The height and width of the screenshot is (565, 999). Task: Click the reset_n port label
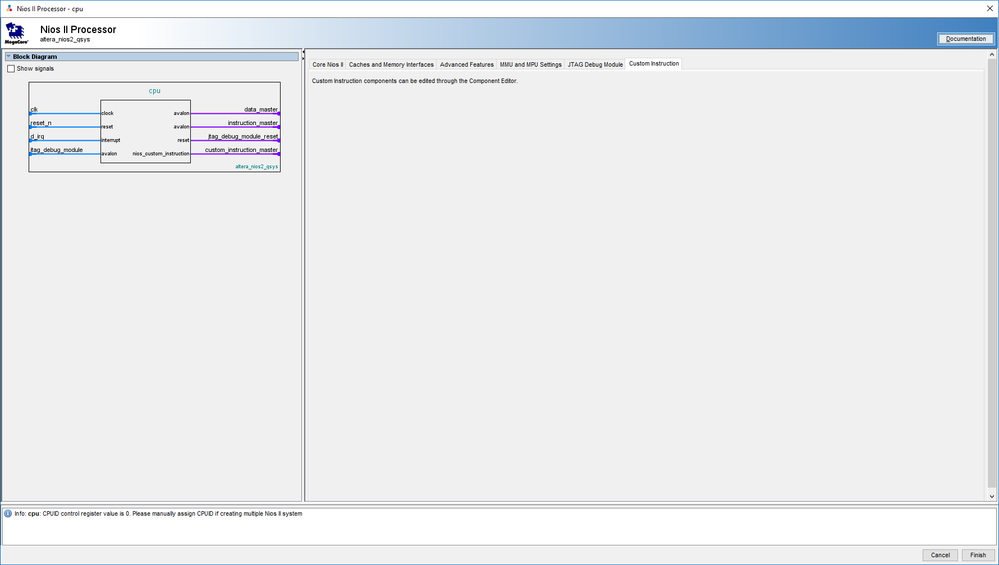pos(41,123)
